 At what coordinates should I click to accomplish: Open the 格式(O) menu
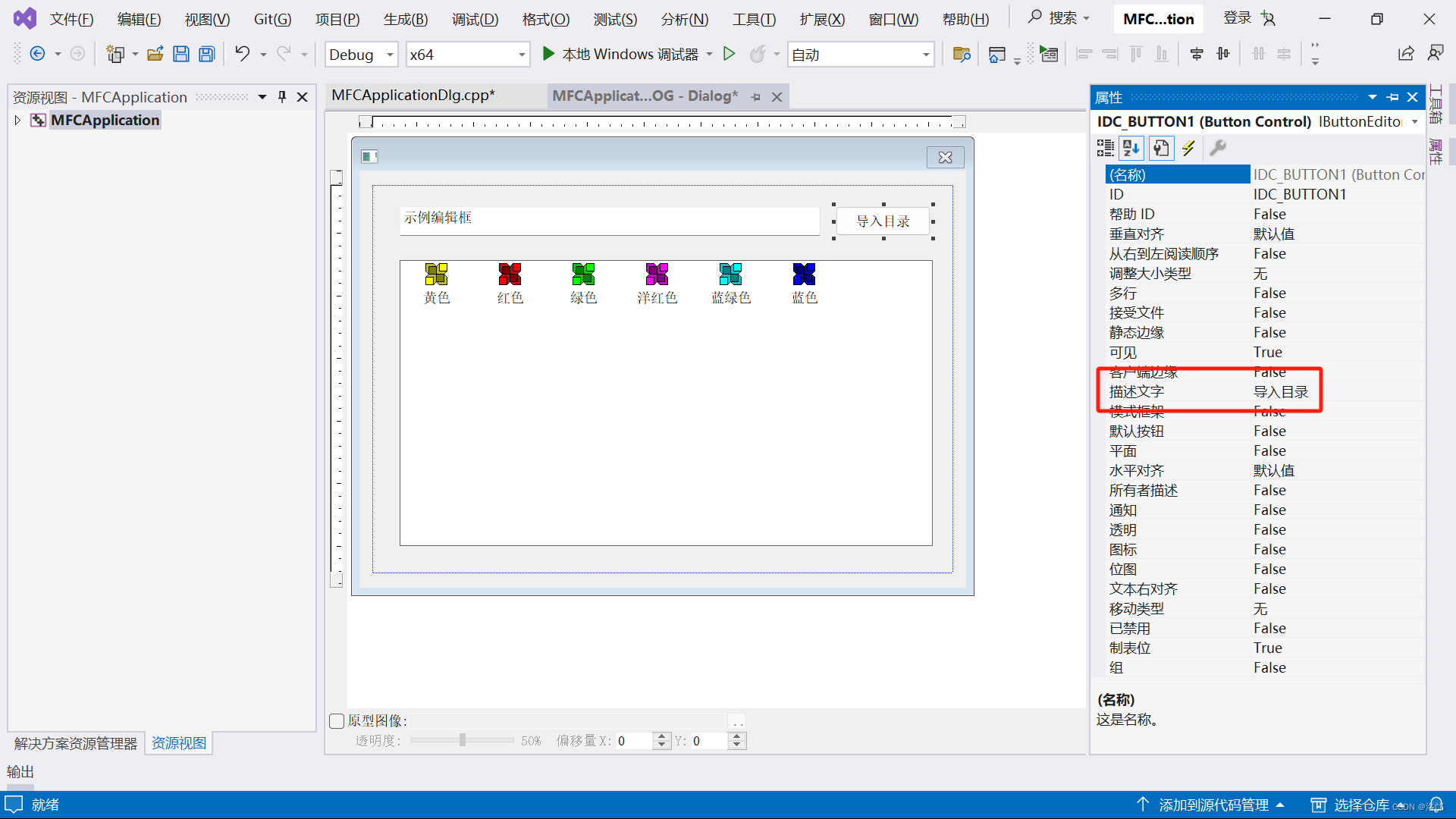(546, 19)
